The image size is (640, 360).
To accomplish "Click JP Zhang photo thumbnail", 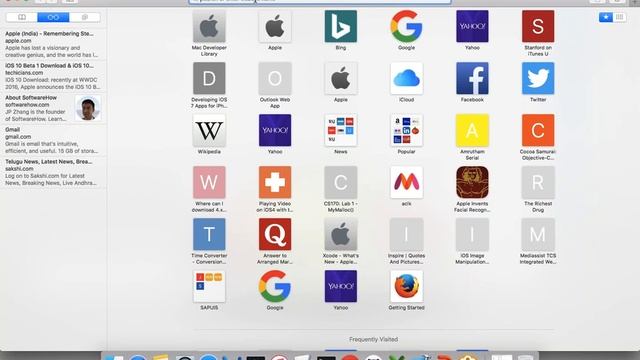I will (x=88, y=108).
